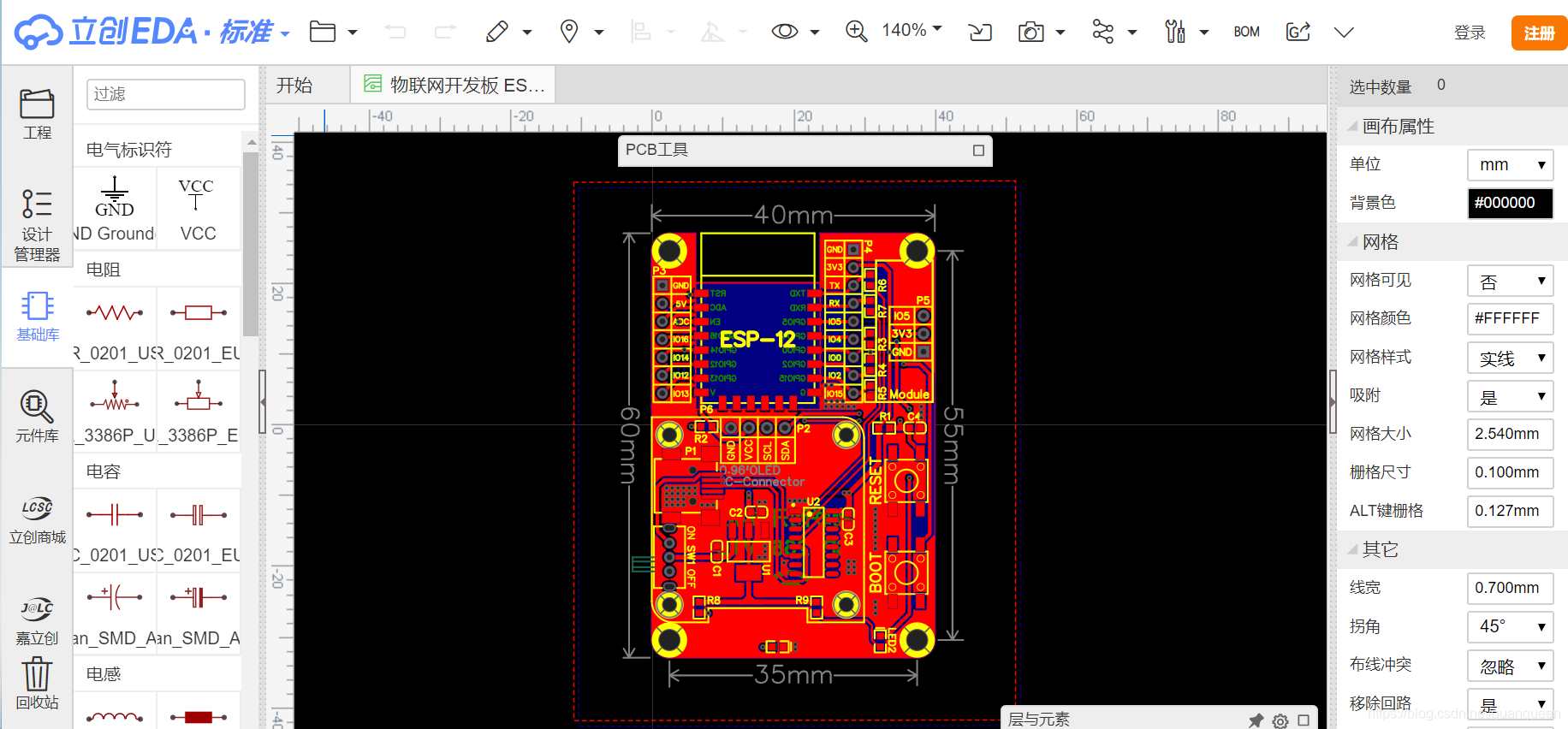
Task: Open the 单位 mm unit dropdown
Action: [x=1510, y=164]
